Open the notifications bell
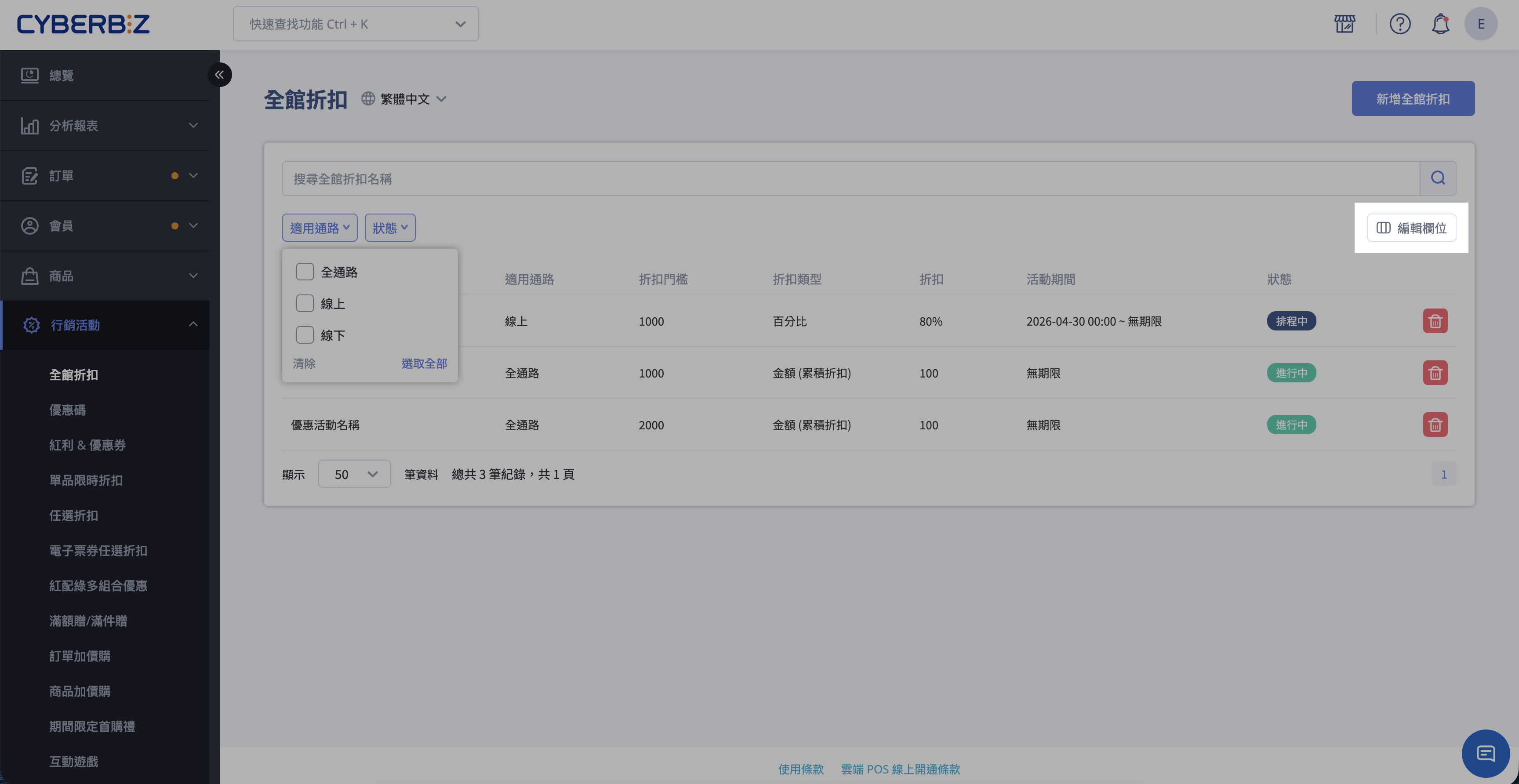The height and width of the screenshot is (784, 1519). (1441, 24)
